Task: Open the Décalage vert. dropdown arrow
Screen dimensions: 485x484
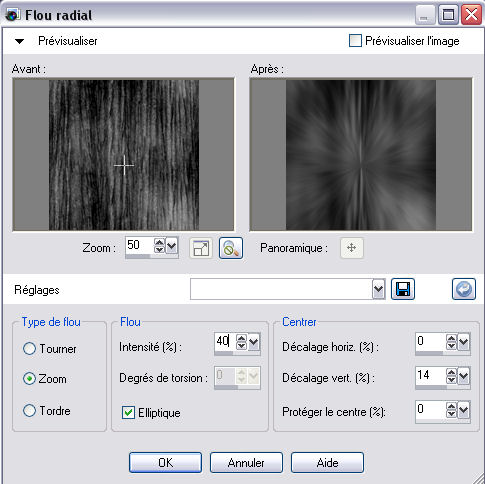Action: point(464,376)
